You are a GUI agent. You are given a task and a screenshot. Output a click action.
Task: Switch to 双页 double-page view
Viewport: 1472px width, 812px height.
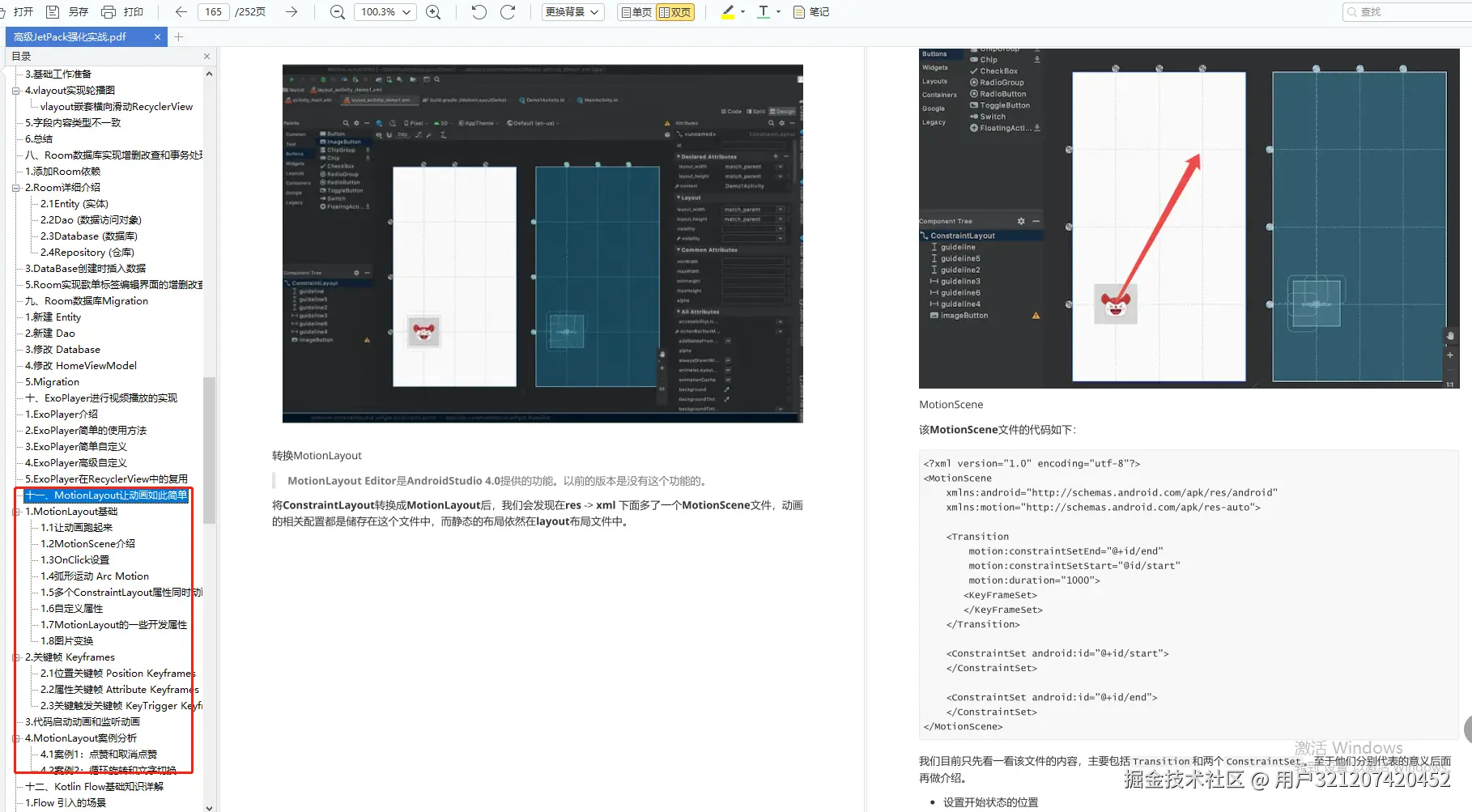675,12
